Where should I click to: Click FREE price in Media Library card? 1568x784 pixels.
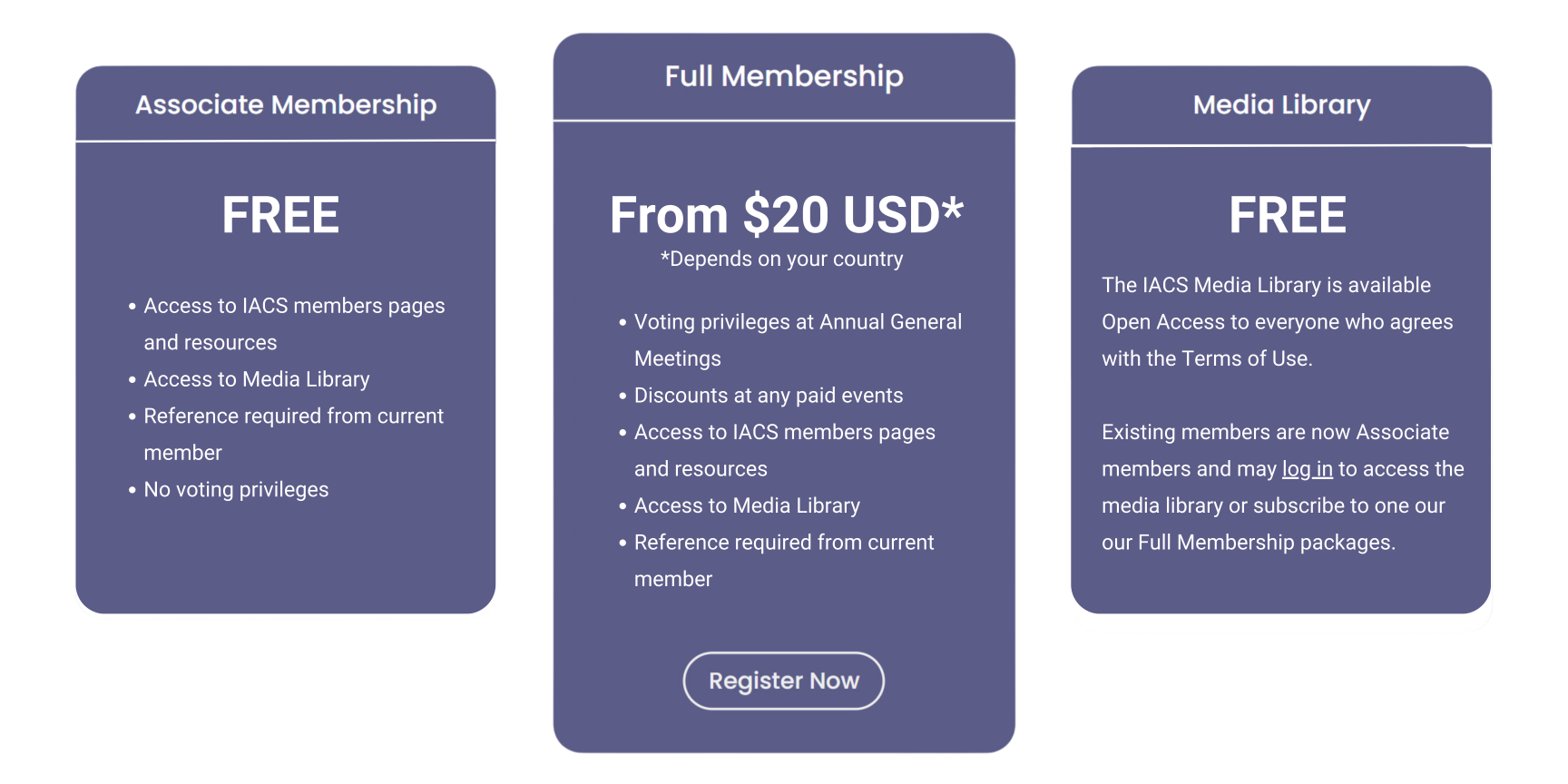coord(1288,215)
